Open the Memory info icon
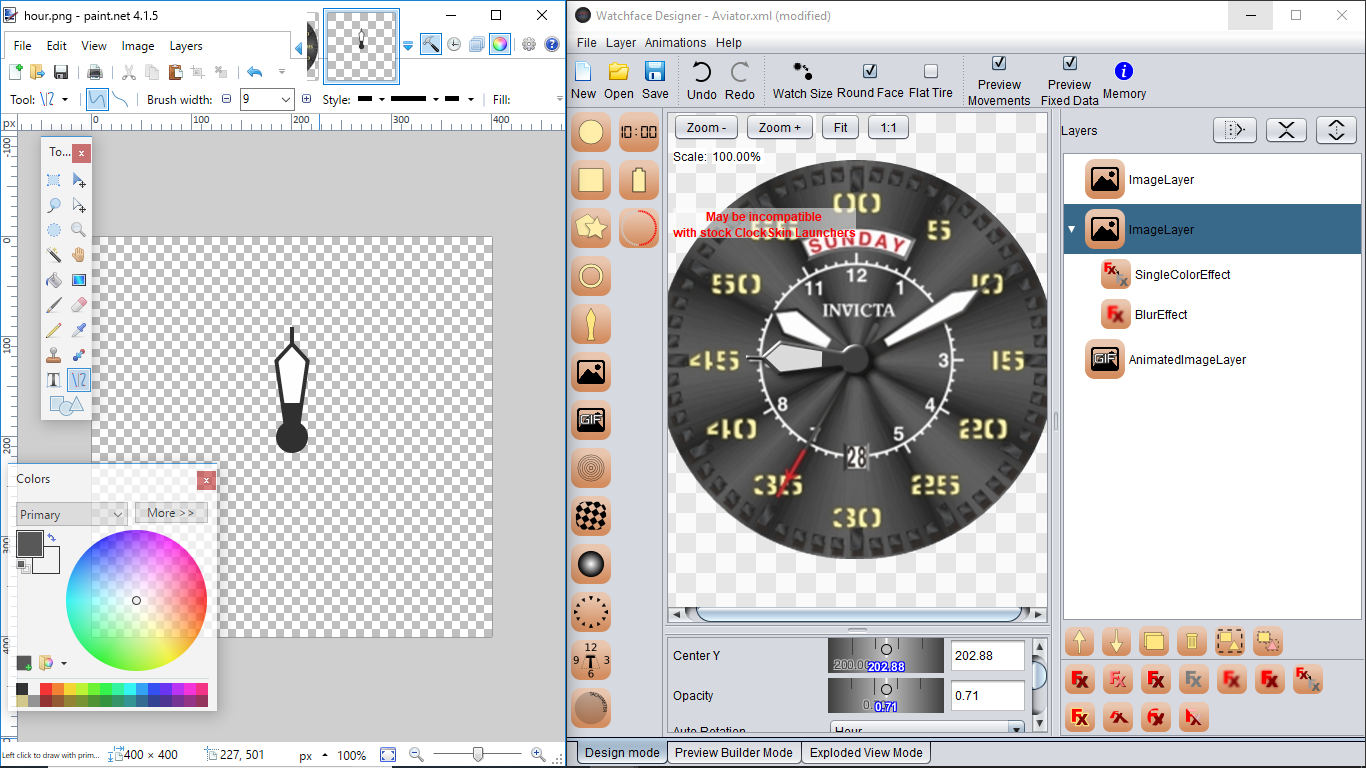Screen dimensions: 1366x768 tap(1124, 71)
